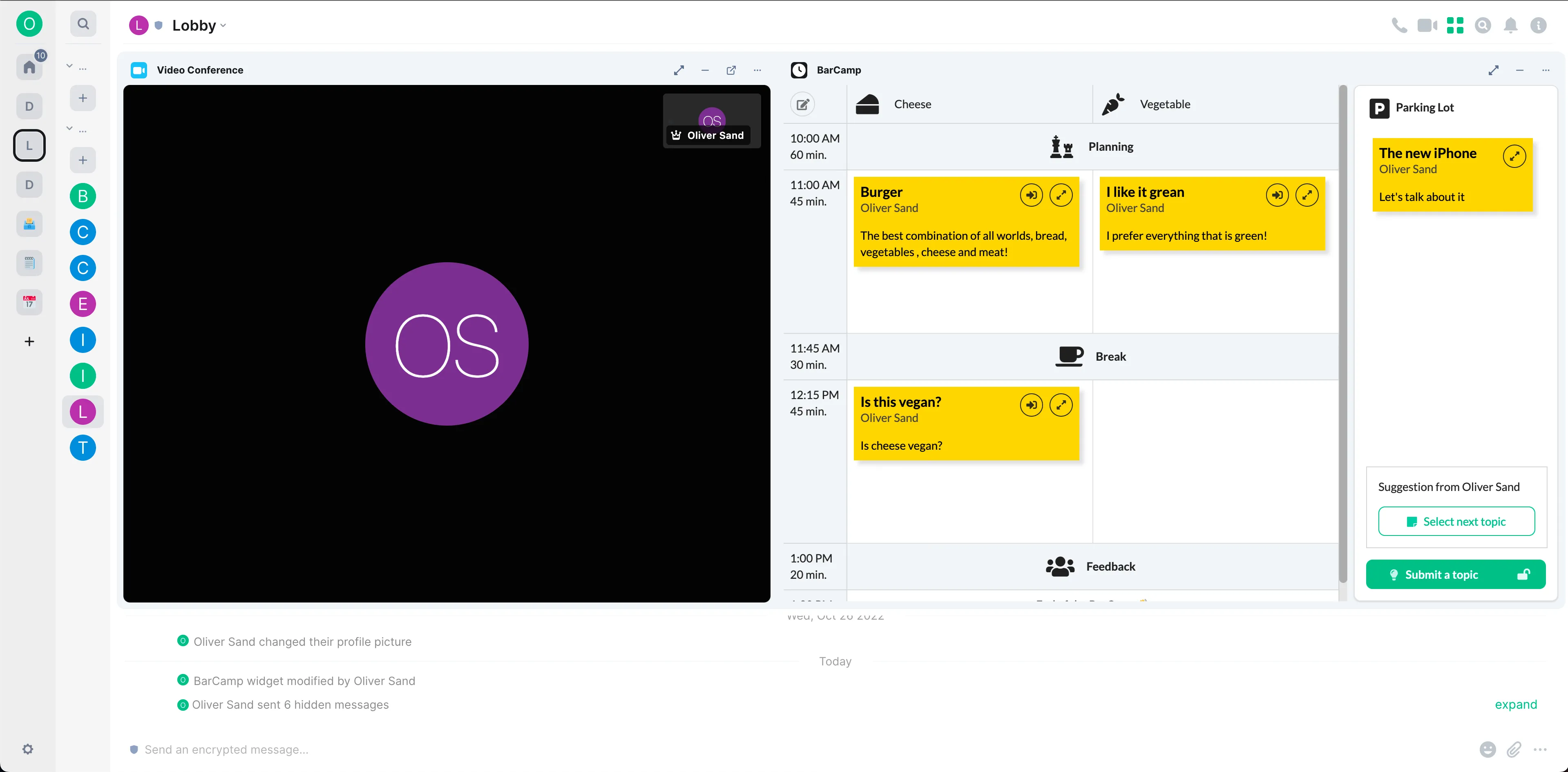
Task: Collapse the second room list section
Action: tap(69, 128)
